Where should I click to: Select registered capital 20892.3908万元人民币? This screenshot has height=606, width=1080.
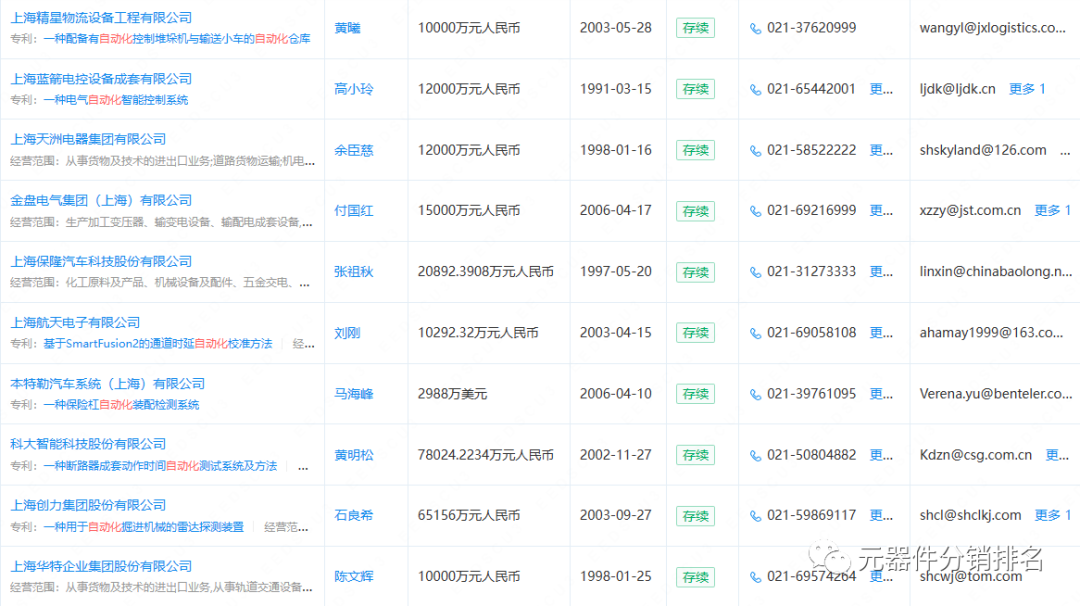(486, 271)
